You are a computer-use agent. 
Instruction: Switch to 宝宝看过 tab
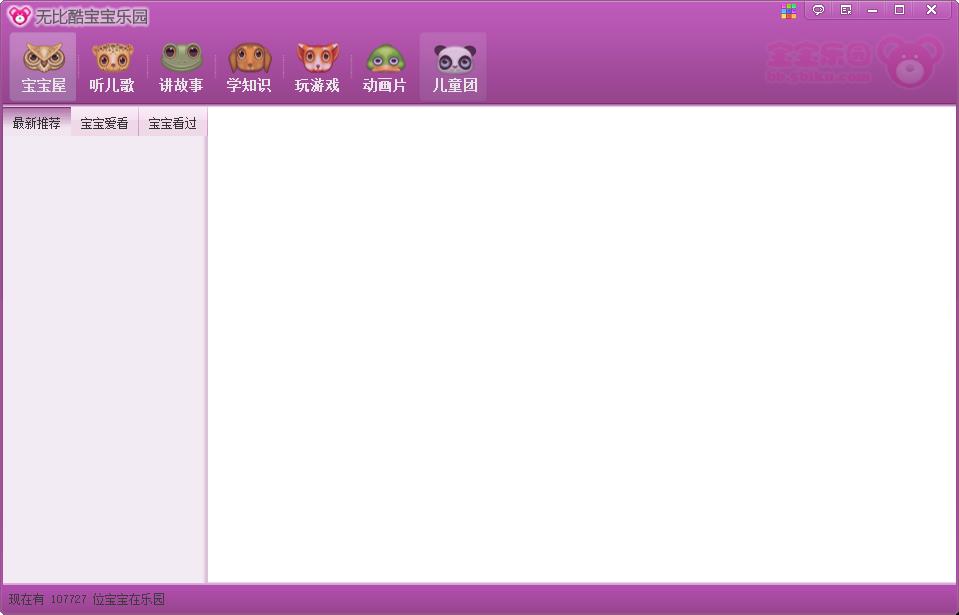173,124
